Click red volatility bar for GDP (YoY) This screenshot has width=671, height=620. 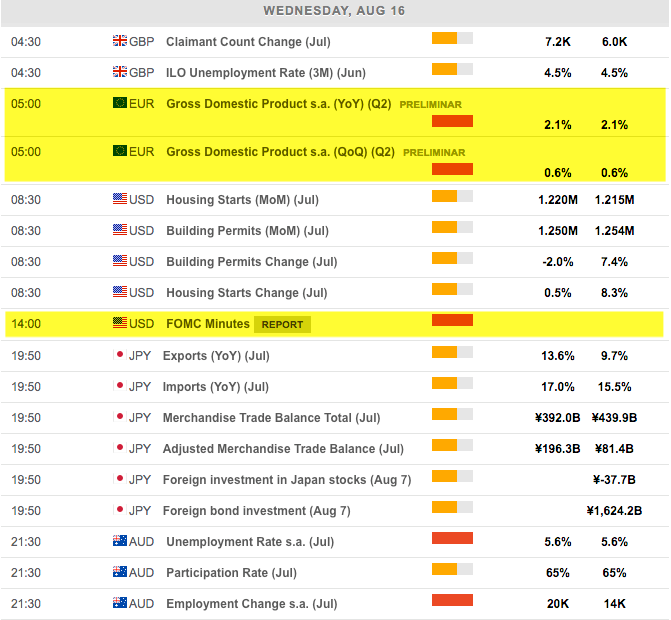pos(452,121)
